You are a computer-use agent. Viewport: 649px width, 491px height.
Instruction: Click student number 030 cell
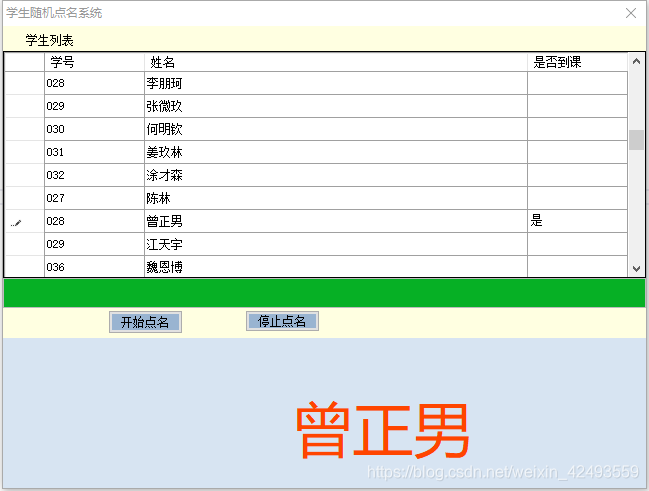click(x=94, y=129)
